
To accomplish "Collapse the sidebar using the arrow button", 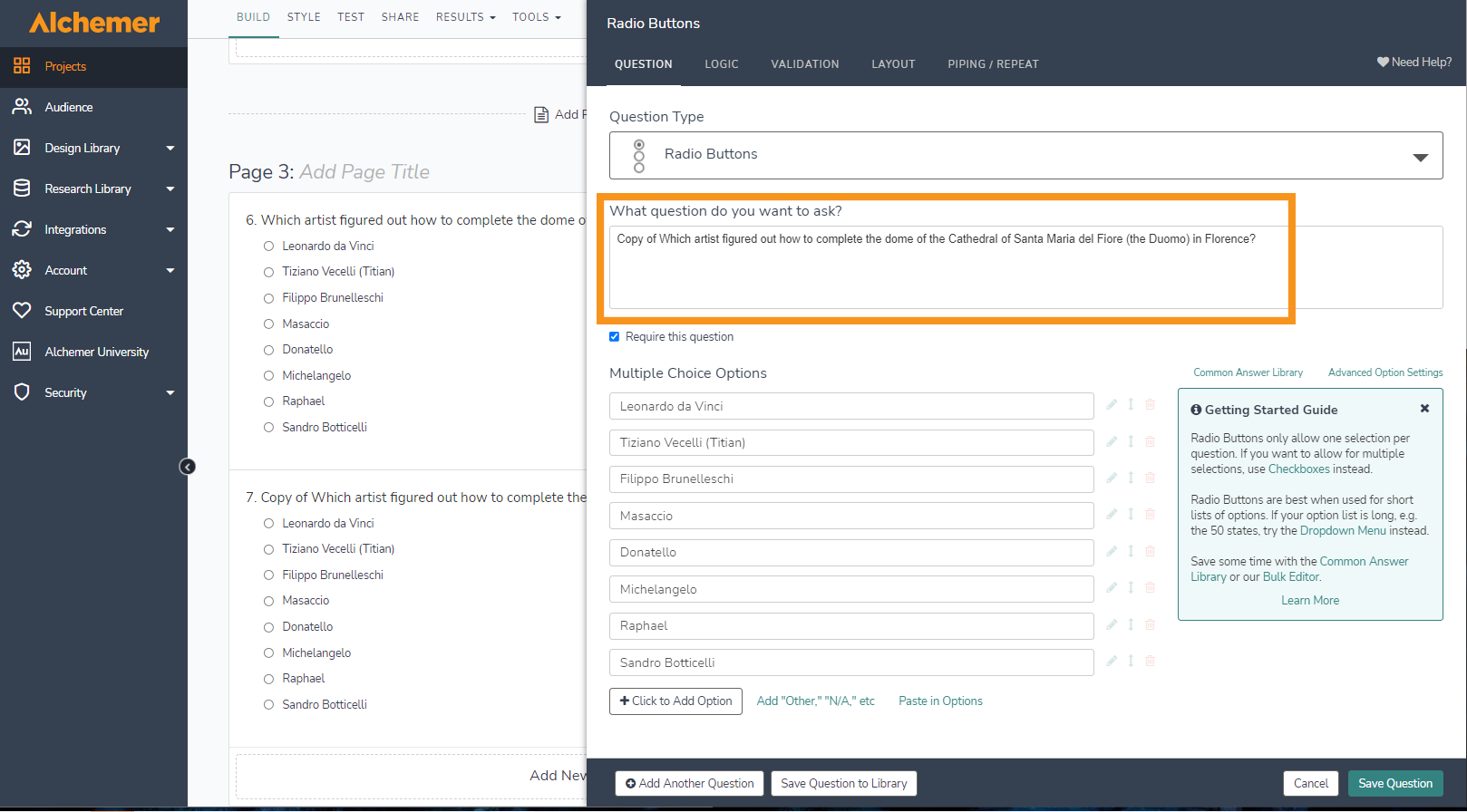I will tap(188, 467).
